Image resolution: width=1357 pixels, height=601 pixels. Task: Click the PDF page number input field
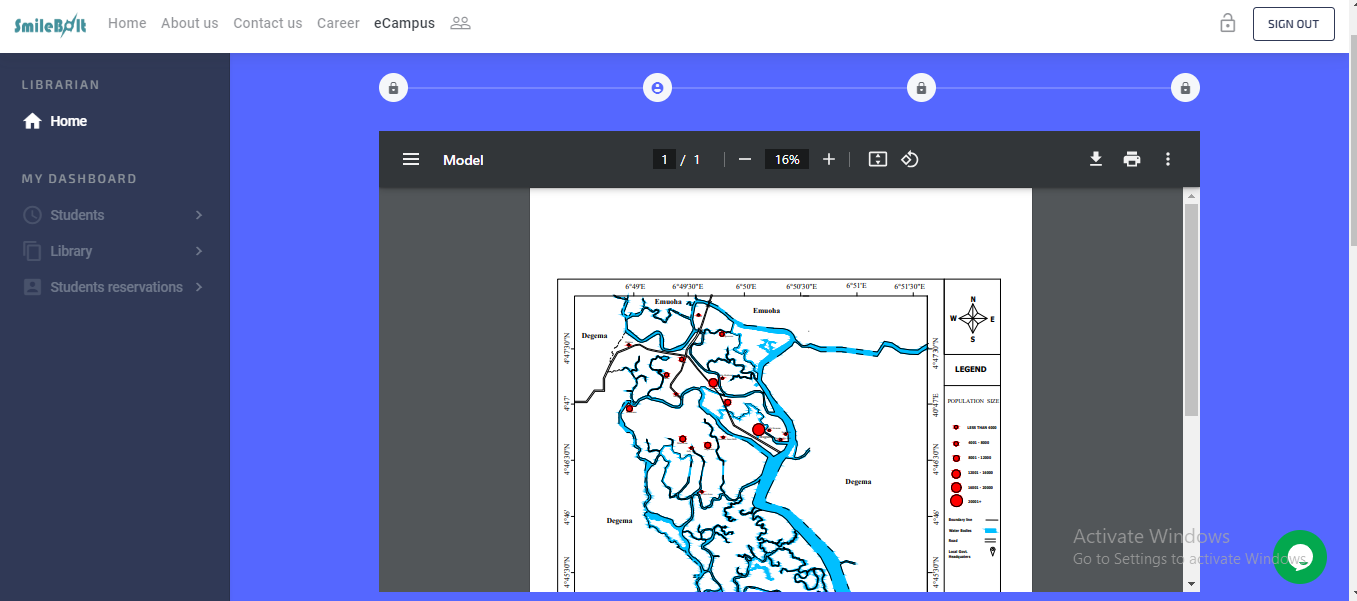click(x=664, y=160)
